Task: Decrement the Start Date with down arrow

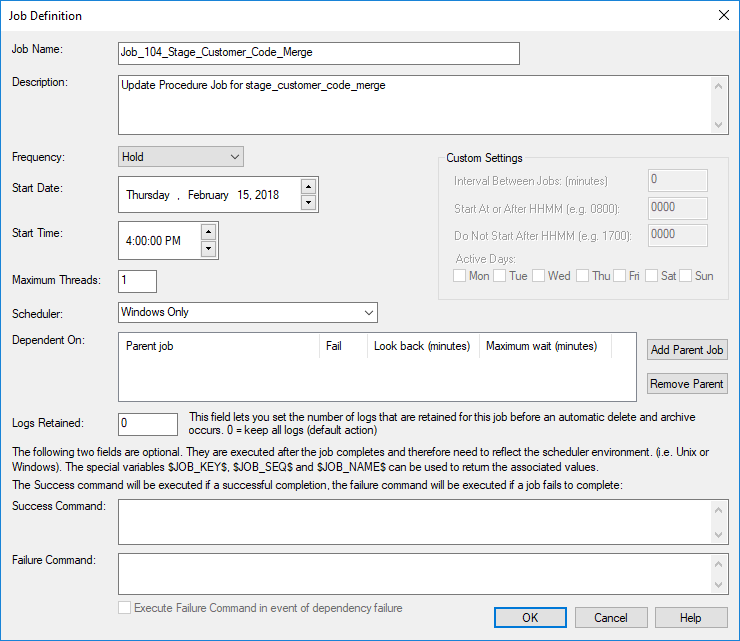Action: coord(308,202)
